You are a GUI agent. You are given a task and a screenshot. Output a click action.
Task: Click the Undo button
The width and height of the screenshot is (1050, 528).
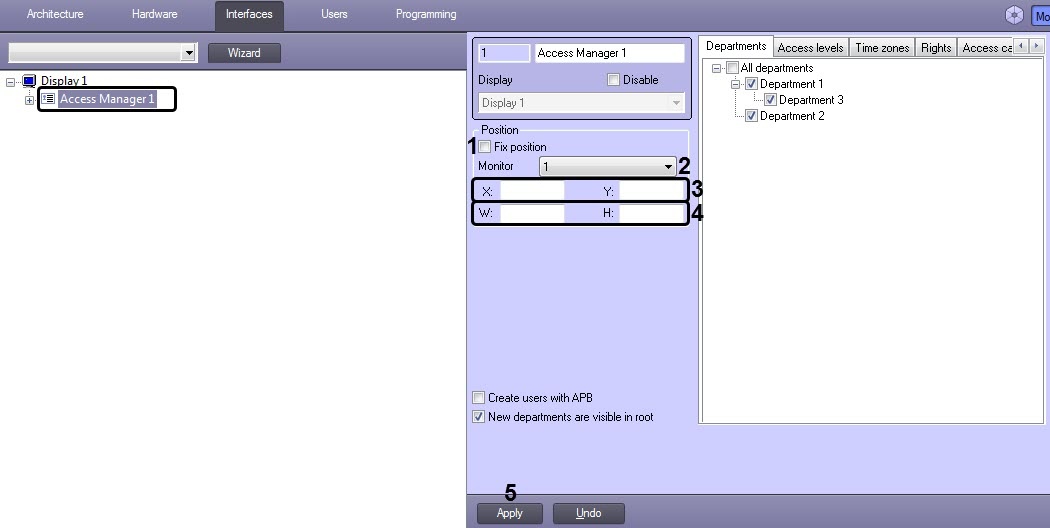coord(589,513)
